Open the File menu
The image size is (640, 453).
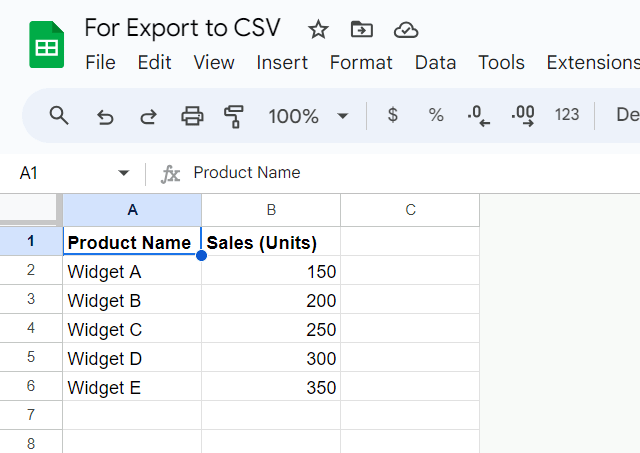point(100,62)
